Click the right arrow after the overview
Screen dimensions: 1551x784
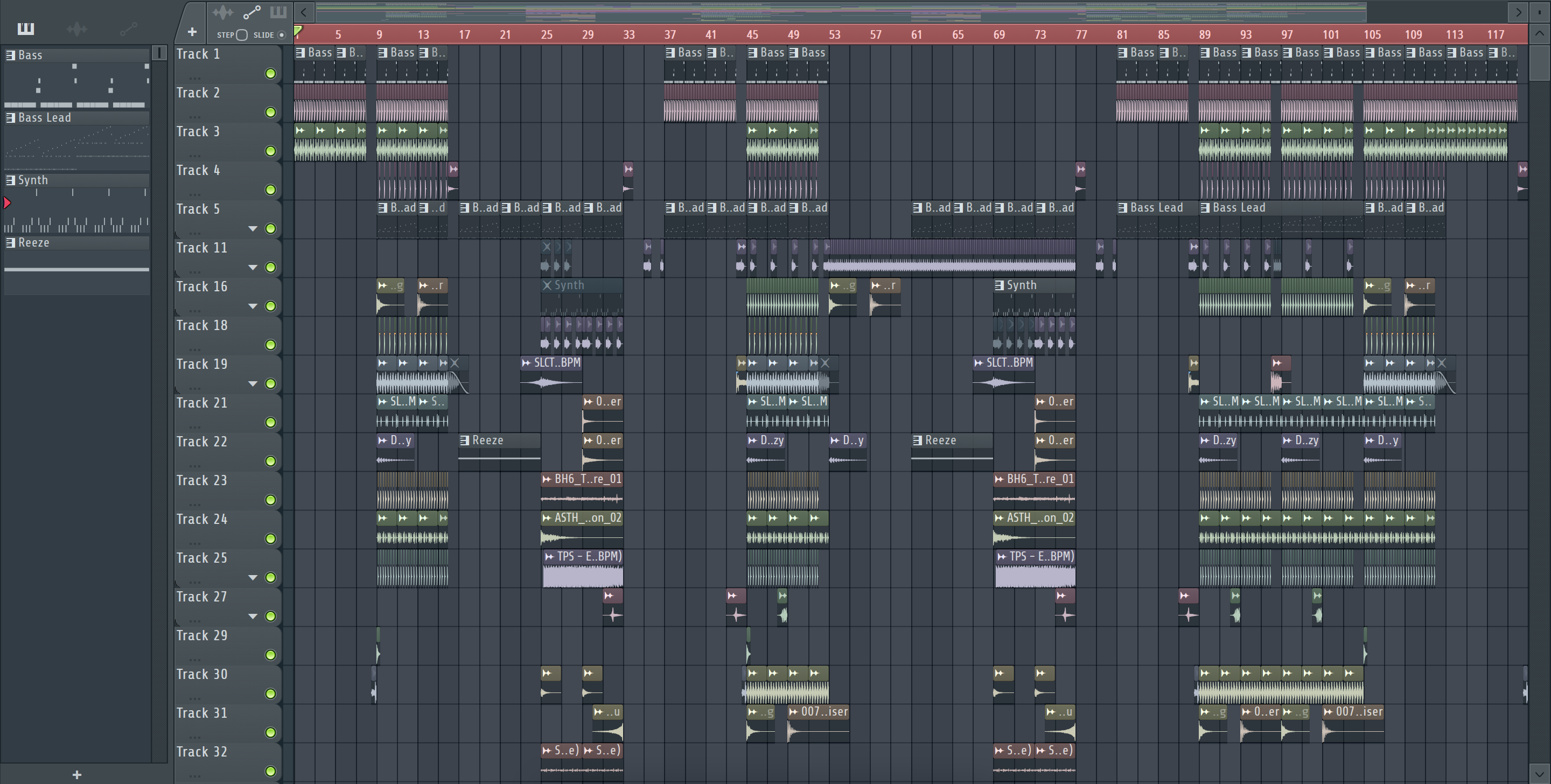1518,11
